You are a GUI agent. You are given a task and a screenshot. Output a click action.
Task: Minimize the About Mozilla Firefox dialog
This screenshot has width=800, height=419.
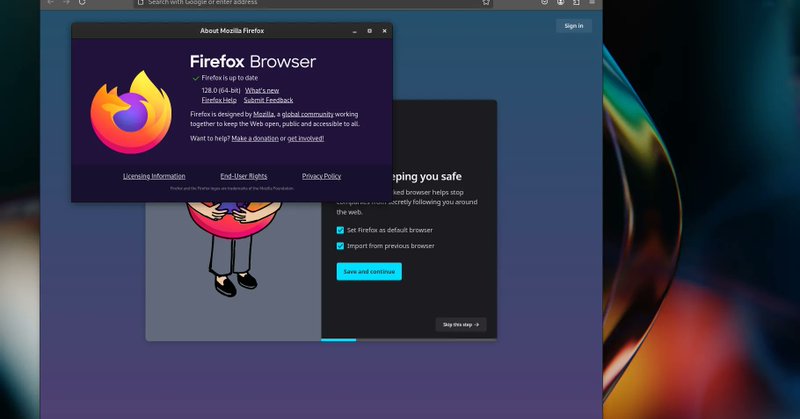pos(355,31)
